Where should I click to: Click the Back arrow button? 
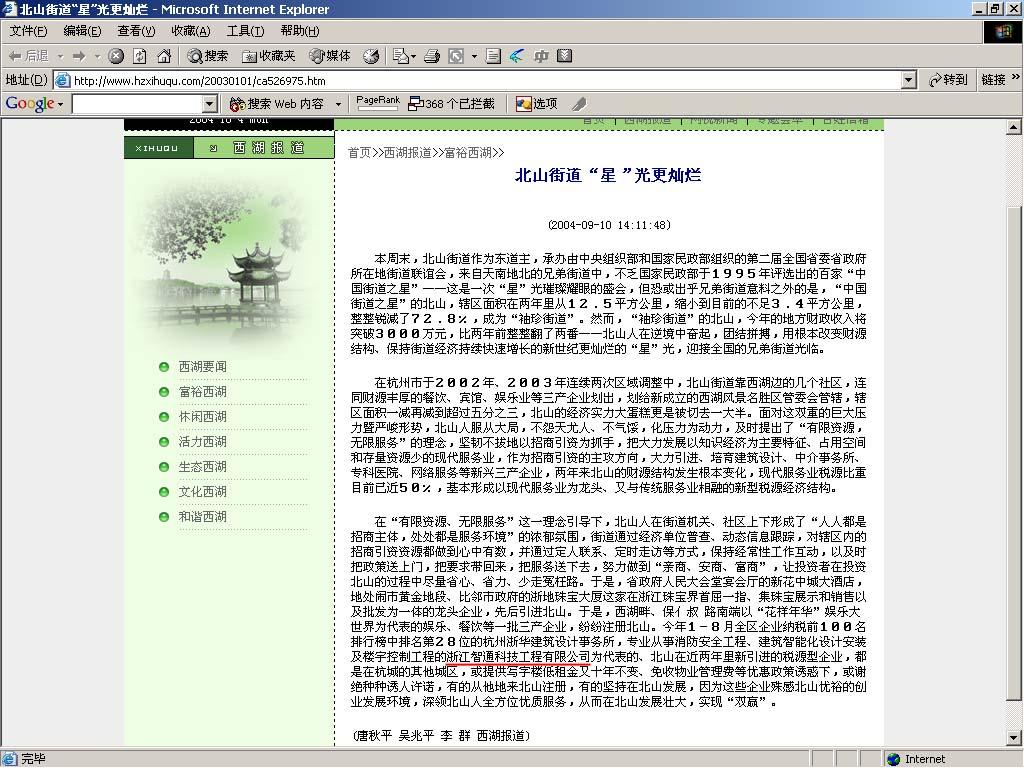pos(27,56)
